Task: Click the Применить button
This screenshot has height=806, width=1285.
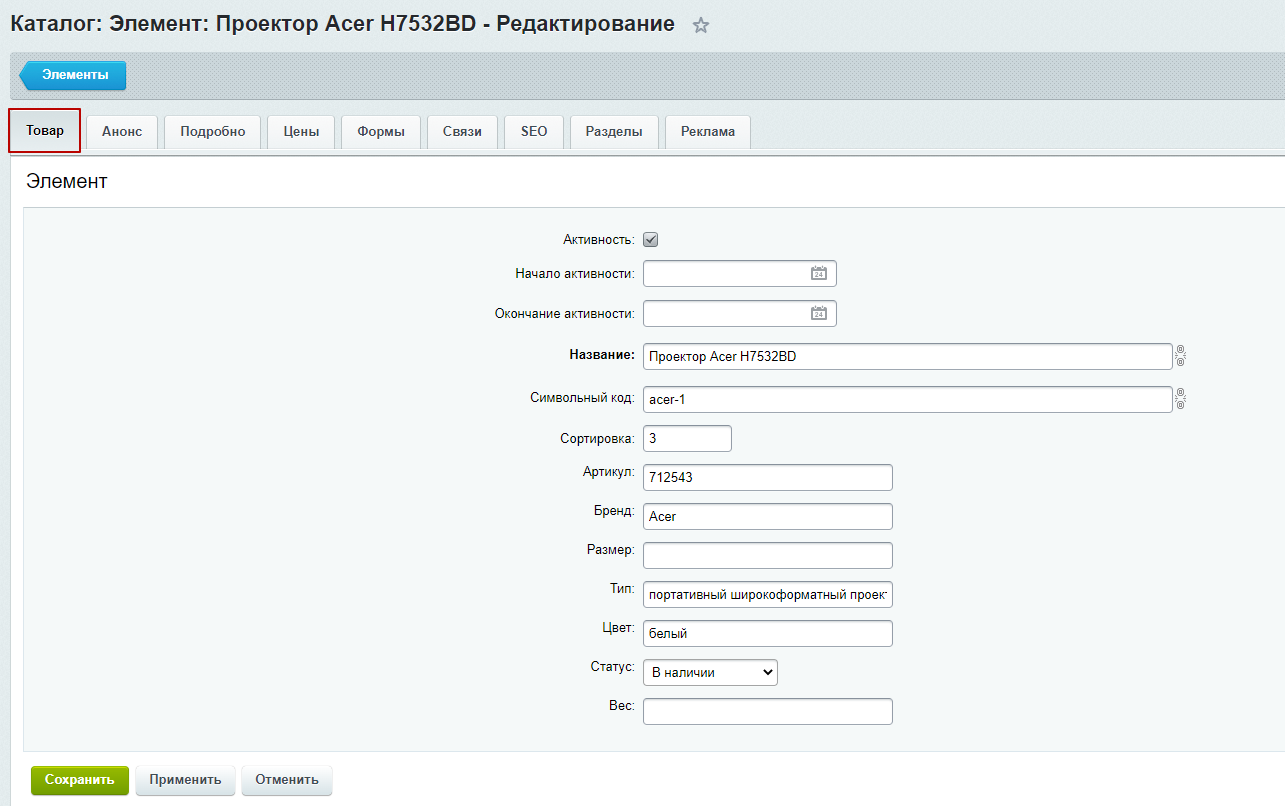Action: click(185, 780)
